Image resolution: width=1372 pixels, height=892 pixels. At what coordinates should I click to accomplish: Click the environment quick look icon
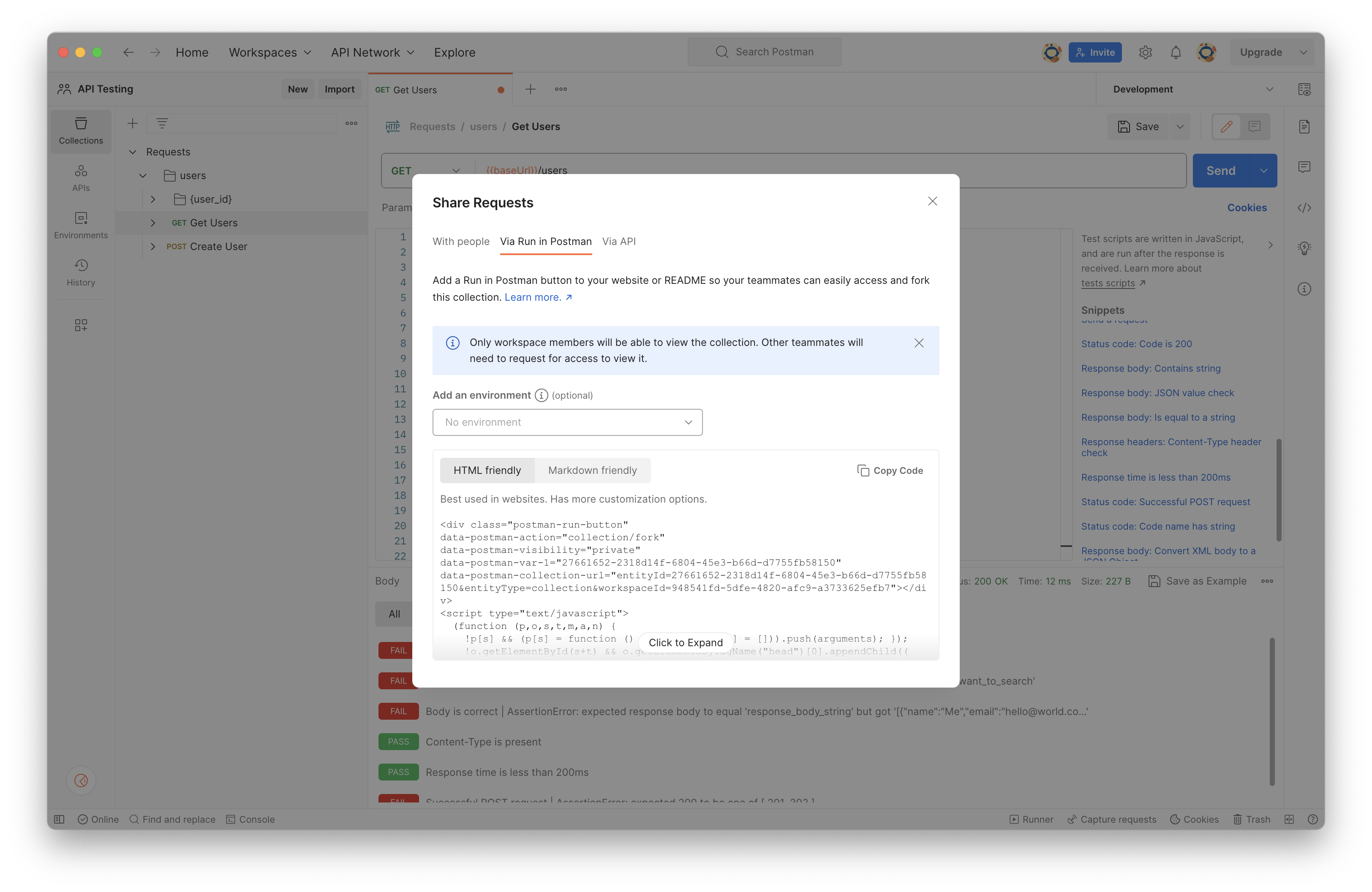point(1304,89)
